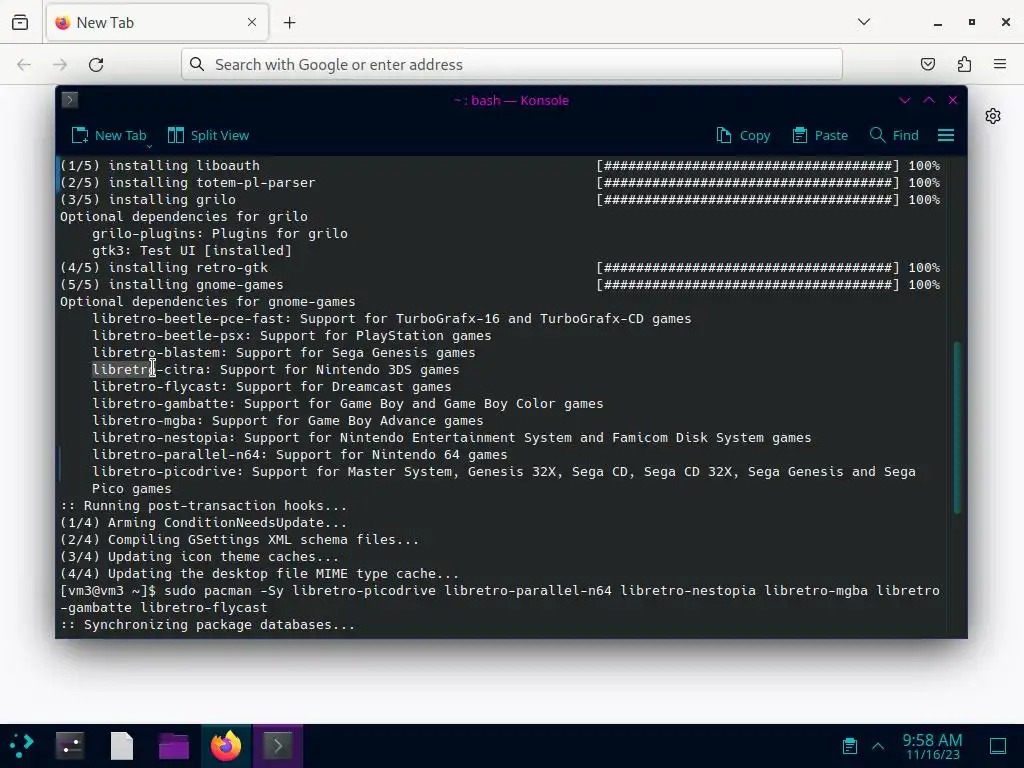The image size is (1024, 768).
Task: Open a New Tab in Konsole
Action: (108, 135)
